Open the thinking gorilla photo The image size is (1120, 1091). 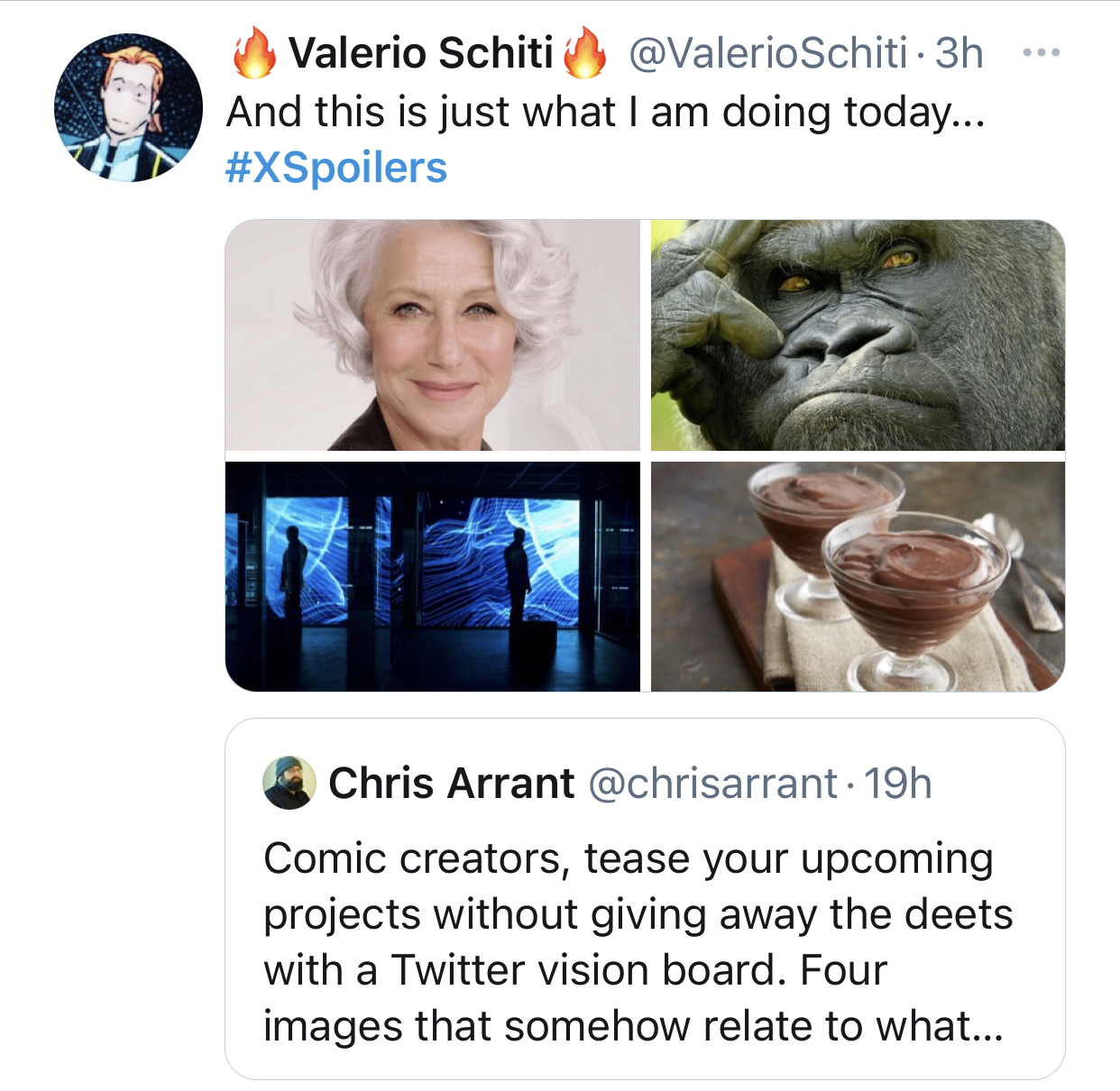pyautogui.click(x=858, y=335)
